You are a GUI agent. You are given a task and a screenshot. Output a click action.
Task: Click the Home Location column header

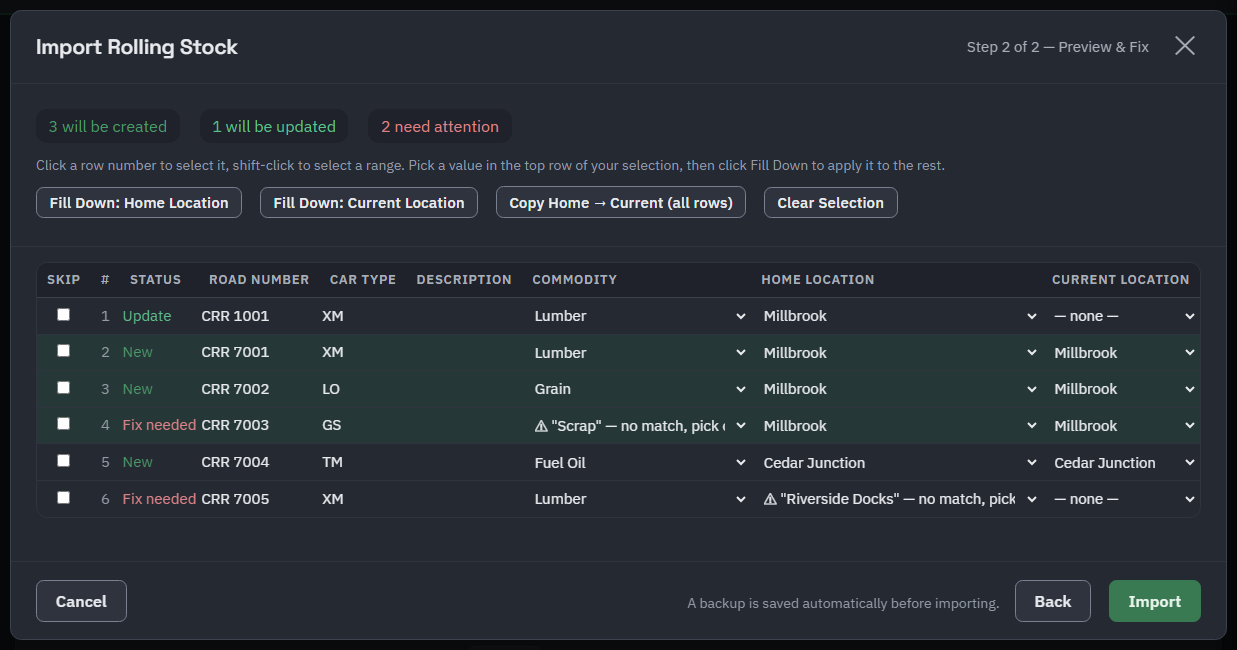tap(818, 280)
